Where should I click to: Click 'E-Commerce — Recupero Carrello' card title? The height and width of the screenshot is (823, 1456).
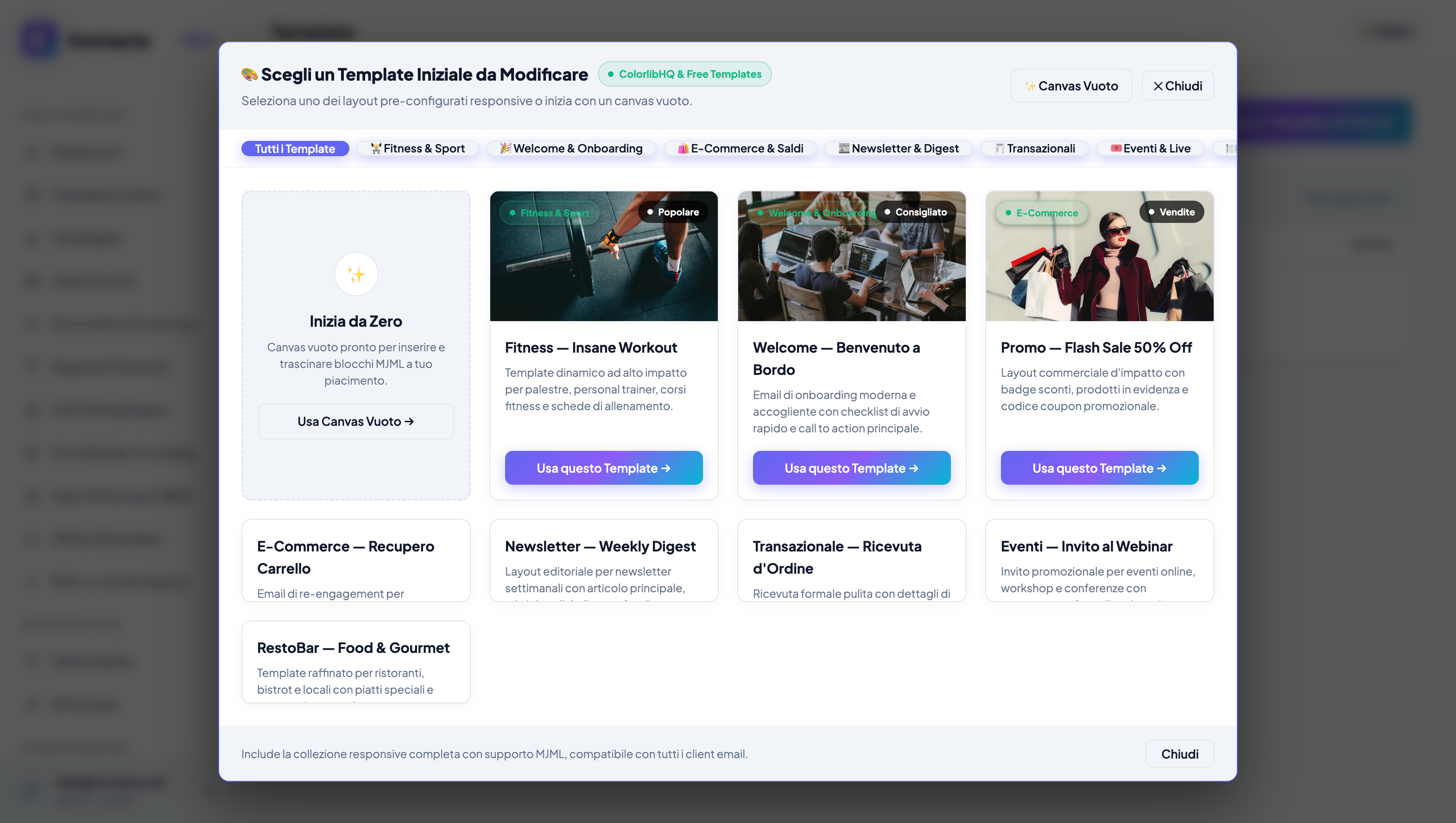coord(345,557)
